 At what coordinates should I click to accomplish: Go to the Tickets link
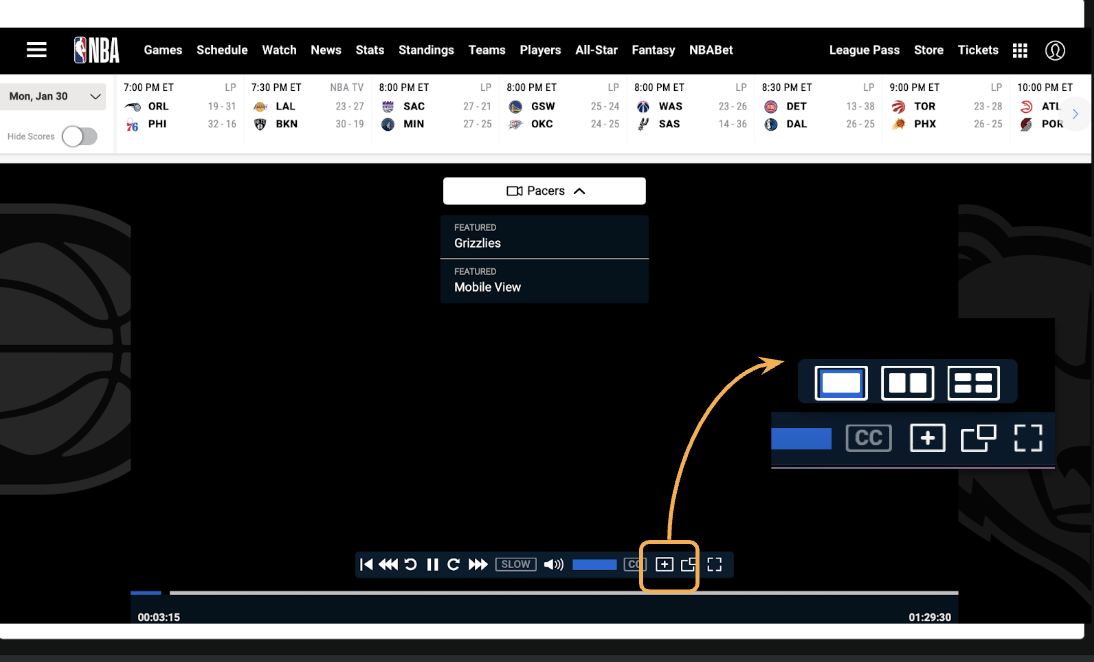click(x=977, y=50)
